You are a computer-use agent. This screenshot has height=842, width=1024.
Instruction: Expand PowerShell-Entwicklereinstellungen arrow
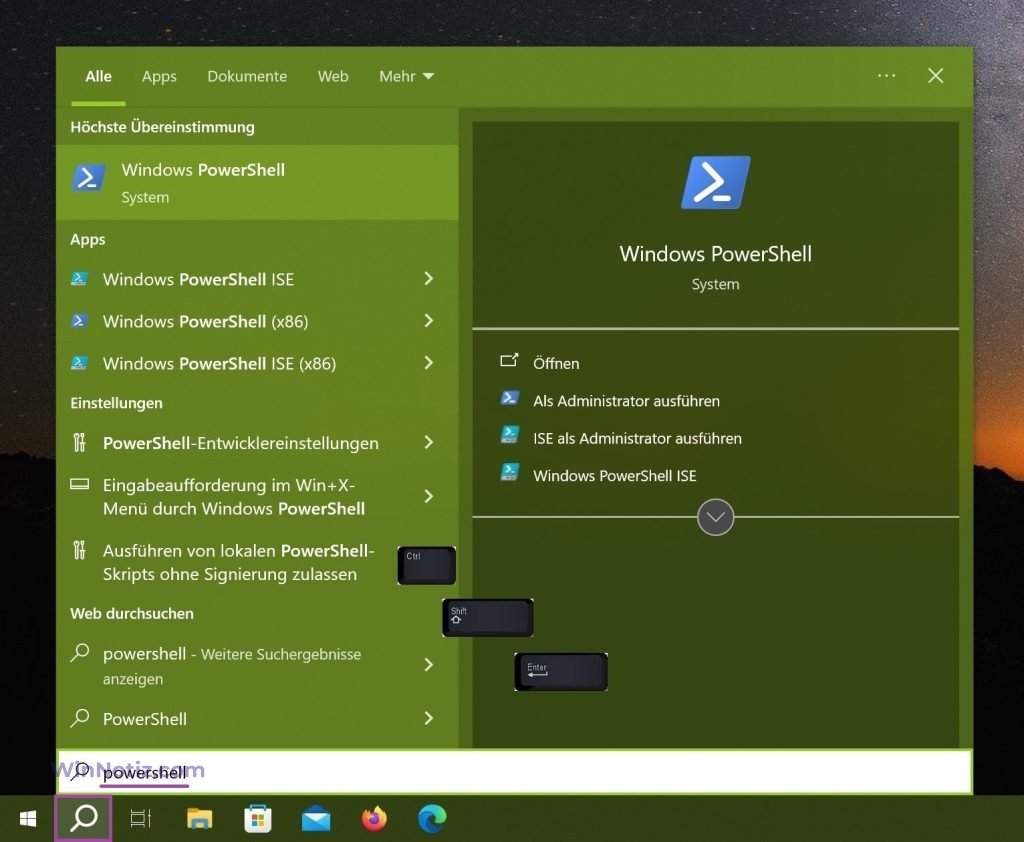point(428,443)
